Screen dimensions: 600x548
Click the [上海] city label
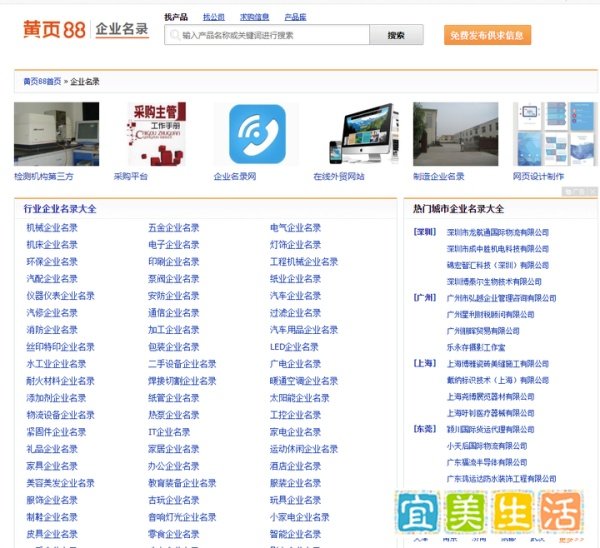425,363
